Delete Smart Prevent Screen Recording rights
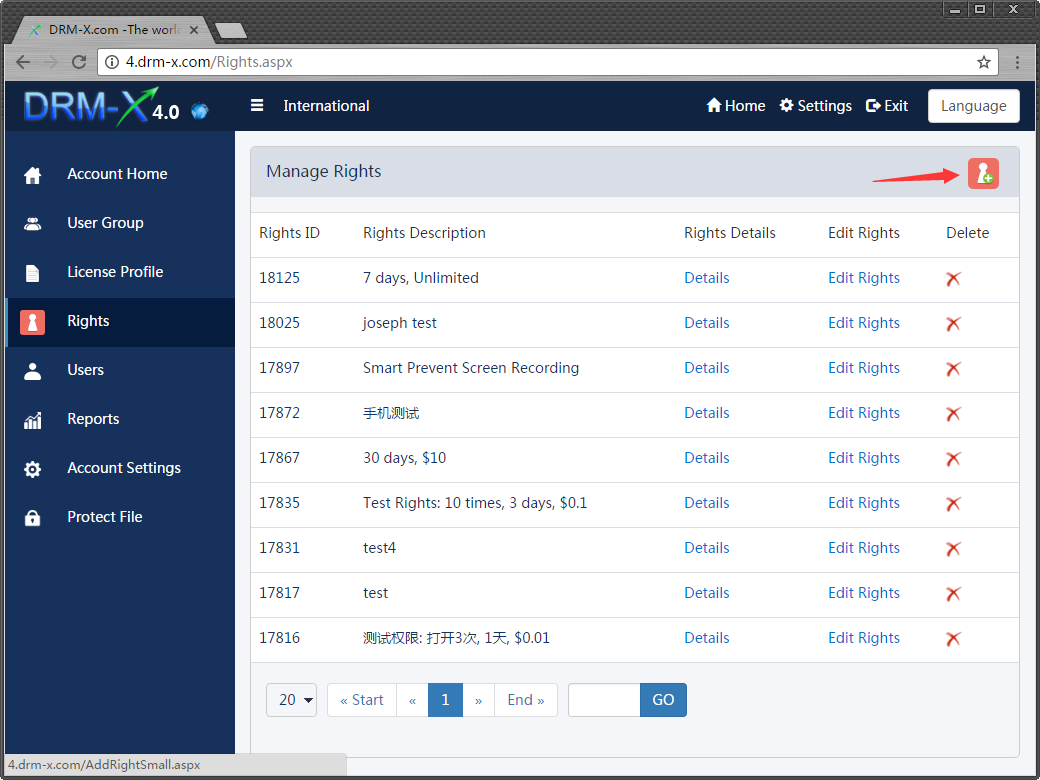 coord(953,369)
